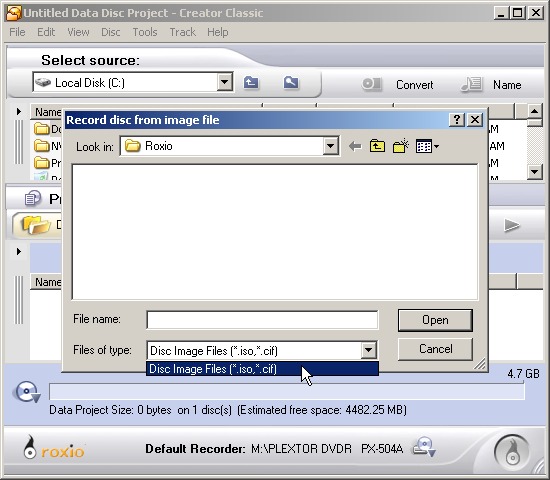Viewport: 550px width, 480px height.
Task: Click the Name label in main toolbar
Action: click(507, 85)
